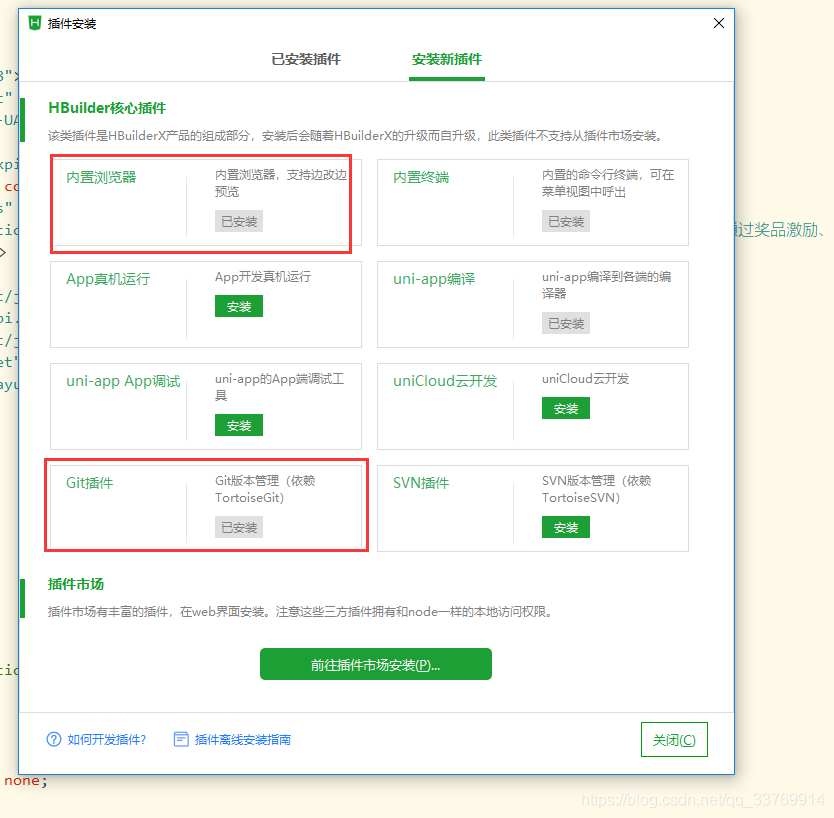Click the uniCloud云开发 description text
This screenshot has width=834, height=818.
click(x=585, y=379)
